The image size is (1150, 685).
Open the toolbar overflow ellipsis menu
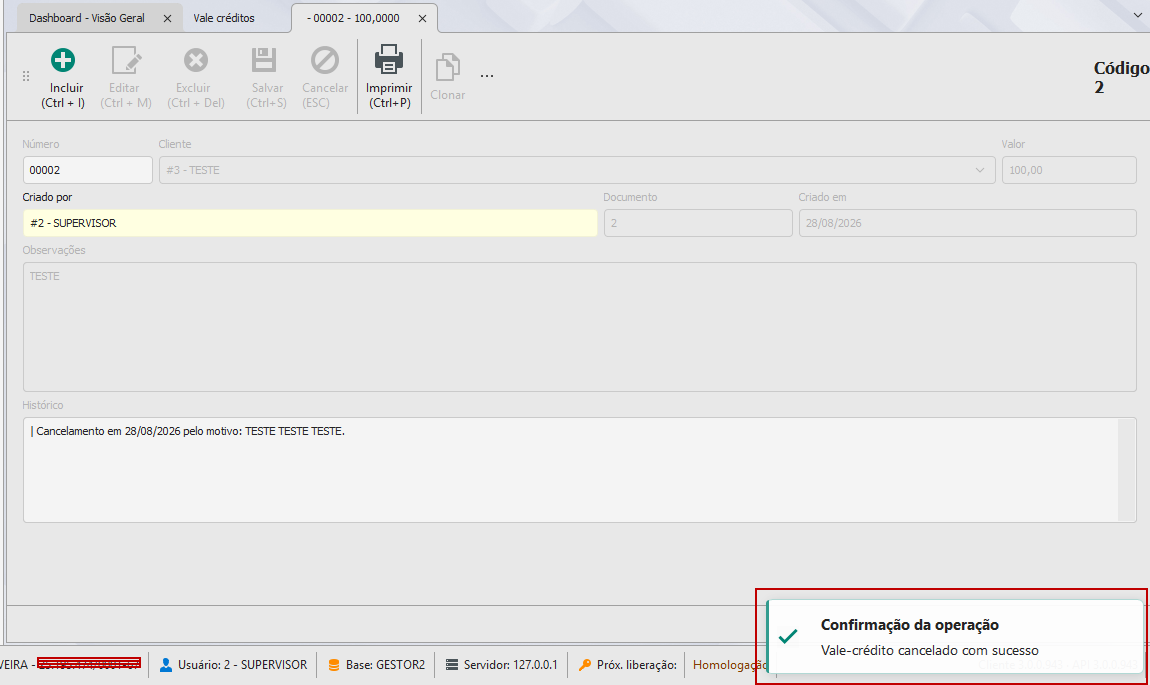(487, 76)
